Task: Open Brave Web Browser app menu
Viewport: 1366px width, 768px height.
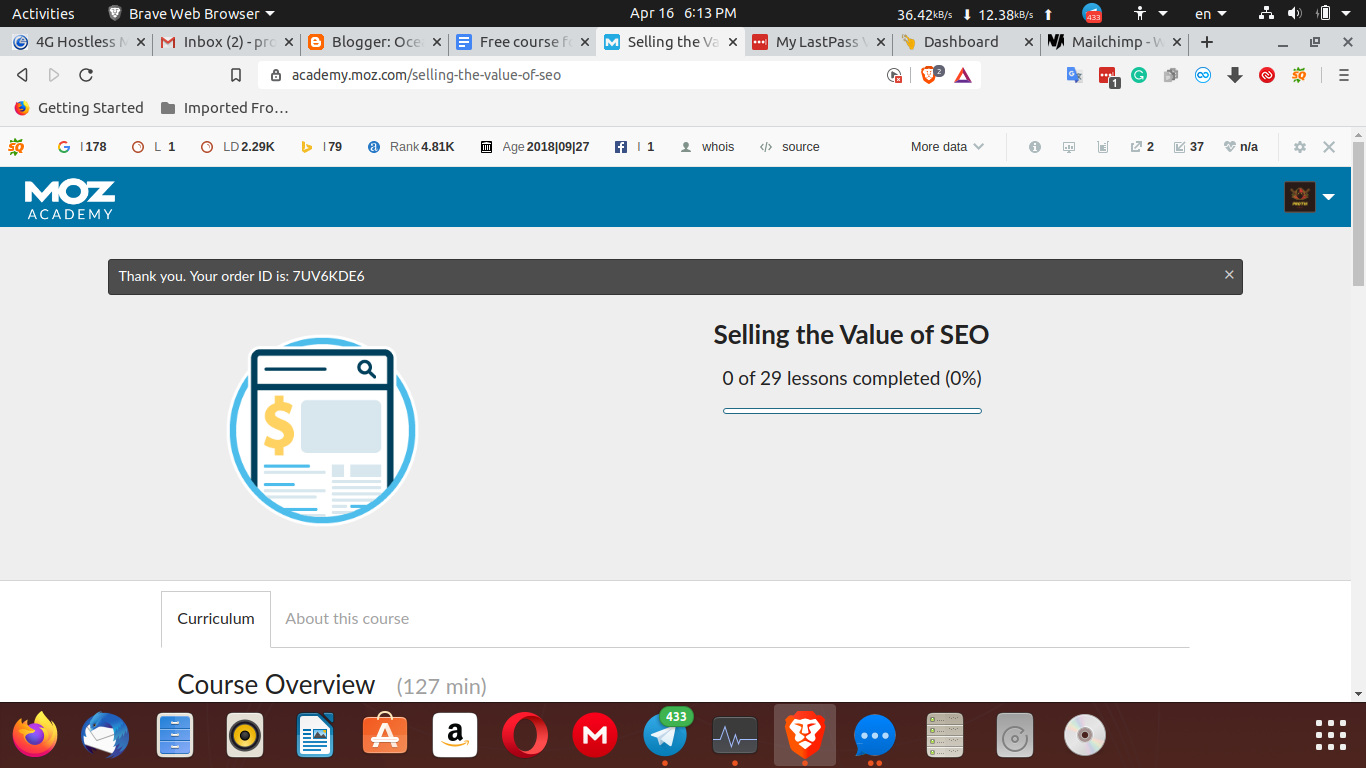Action: pyautogui.click(x=190, y=14)
